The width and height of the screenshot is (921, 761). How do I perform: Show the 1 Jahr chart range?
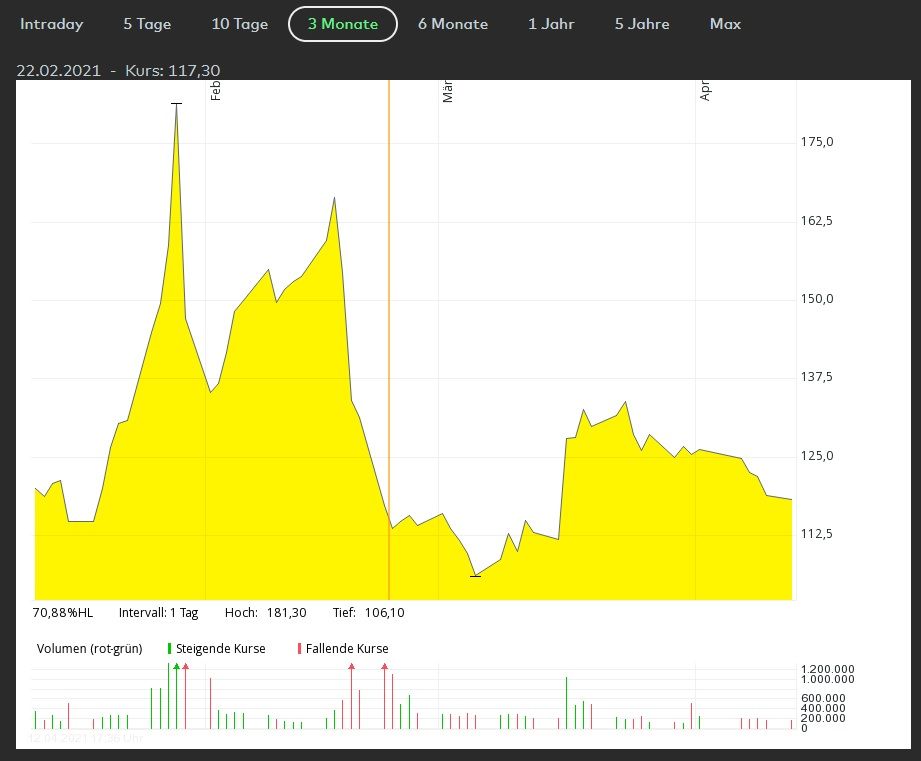(551, 24)
